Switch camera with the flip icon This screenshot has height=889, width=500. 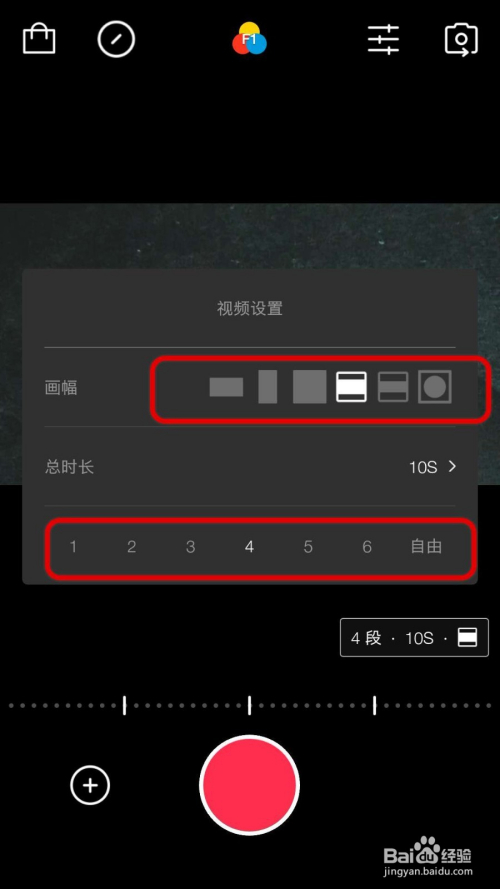point(461,39)
